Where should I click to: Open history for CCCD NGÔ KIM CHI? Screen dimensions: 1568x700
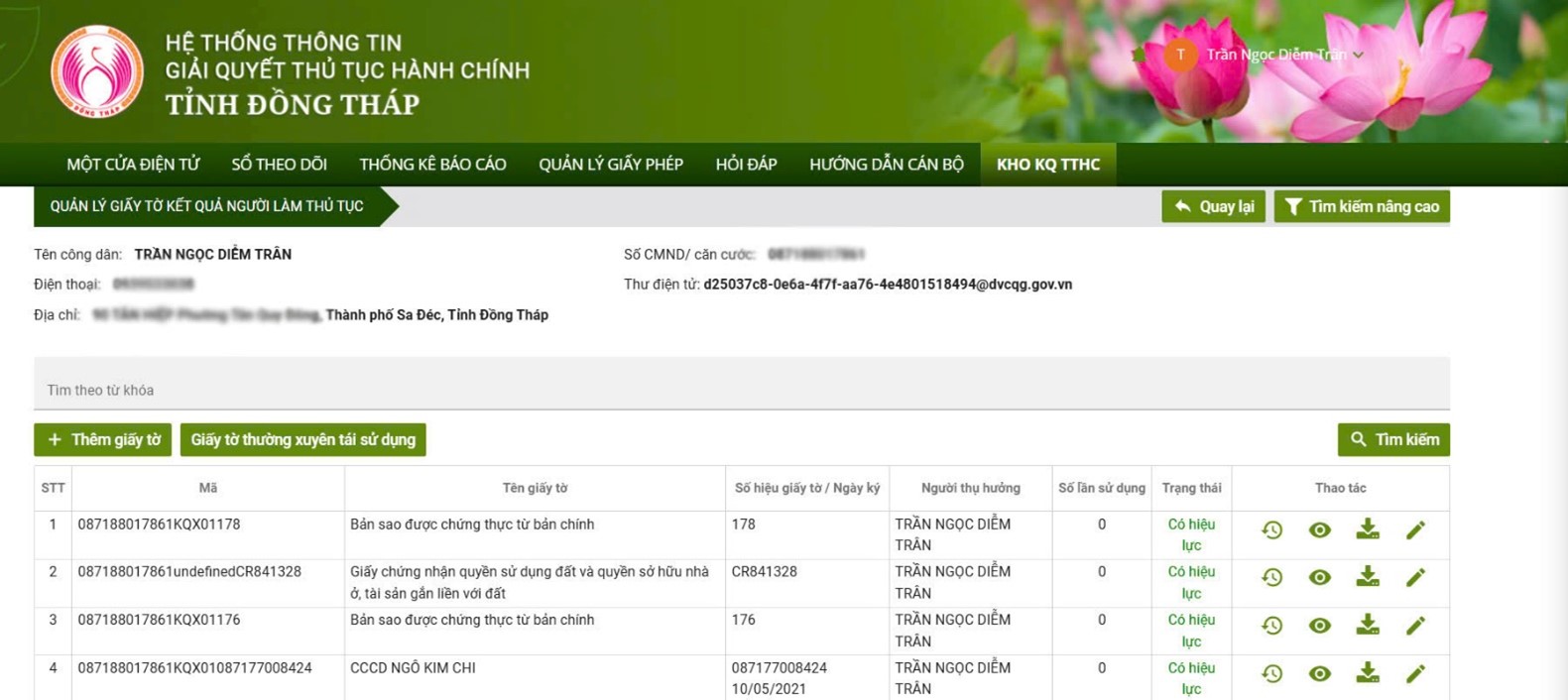[x=1271, y=674]
